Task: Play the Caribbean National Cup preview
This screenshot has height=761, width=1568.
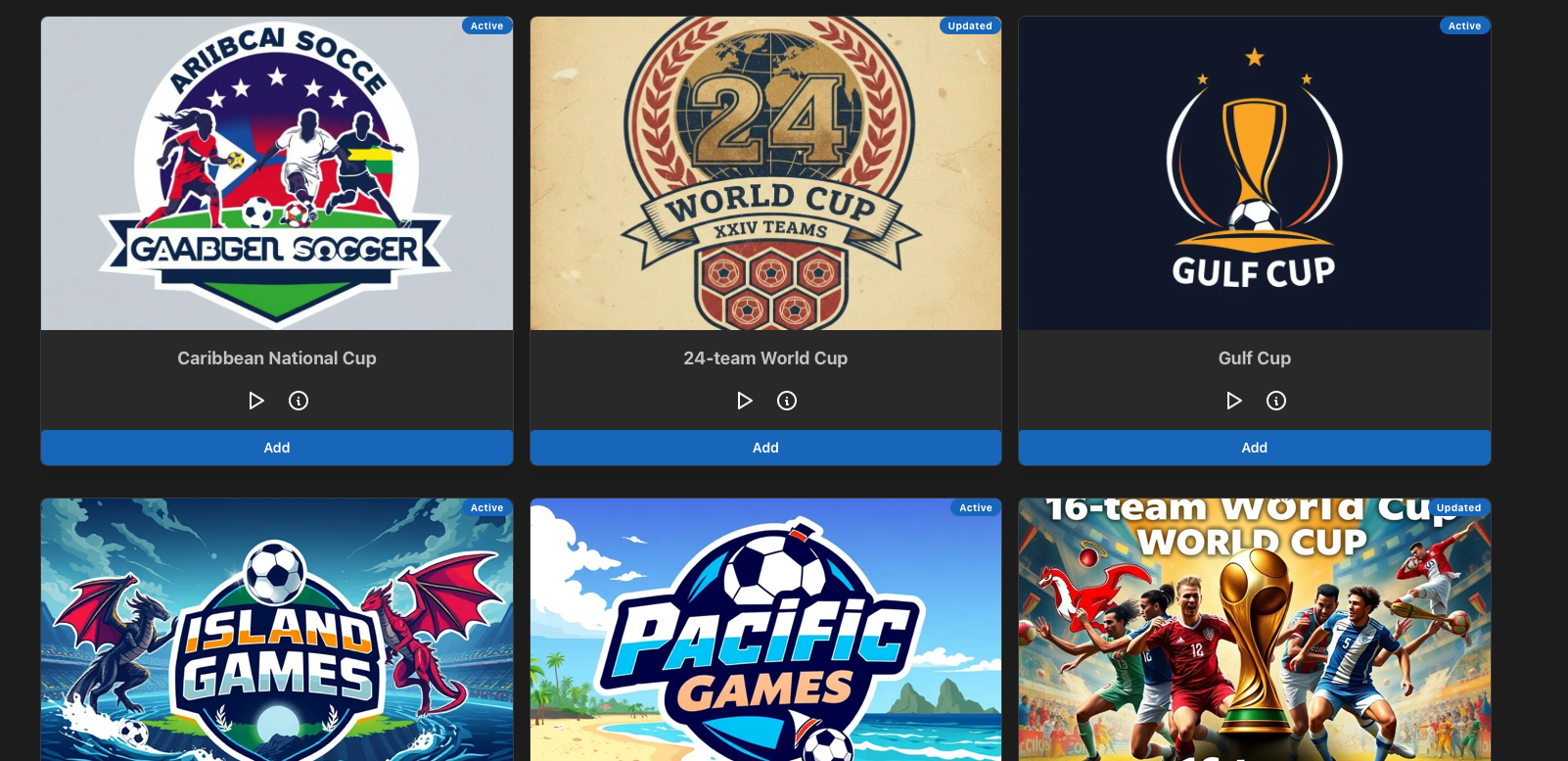Action: pos(256,401)
